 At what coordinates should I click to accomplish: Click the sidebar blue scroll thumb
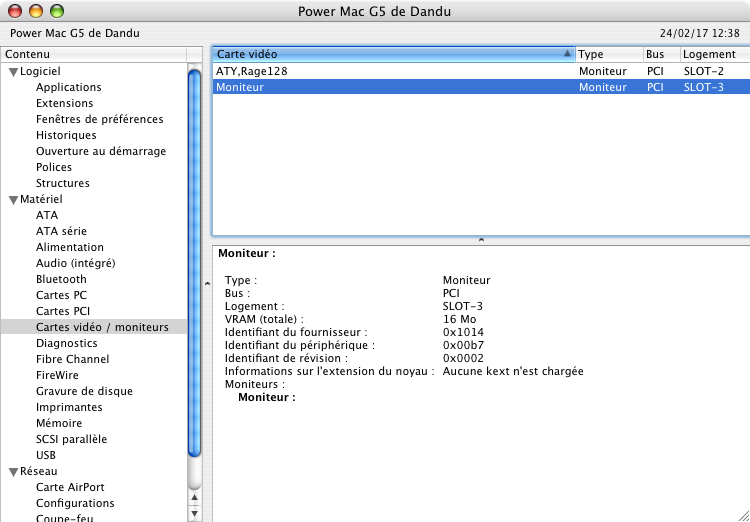pos(194,263)
